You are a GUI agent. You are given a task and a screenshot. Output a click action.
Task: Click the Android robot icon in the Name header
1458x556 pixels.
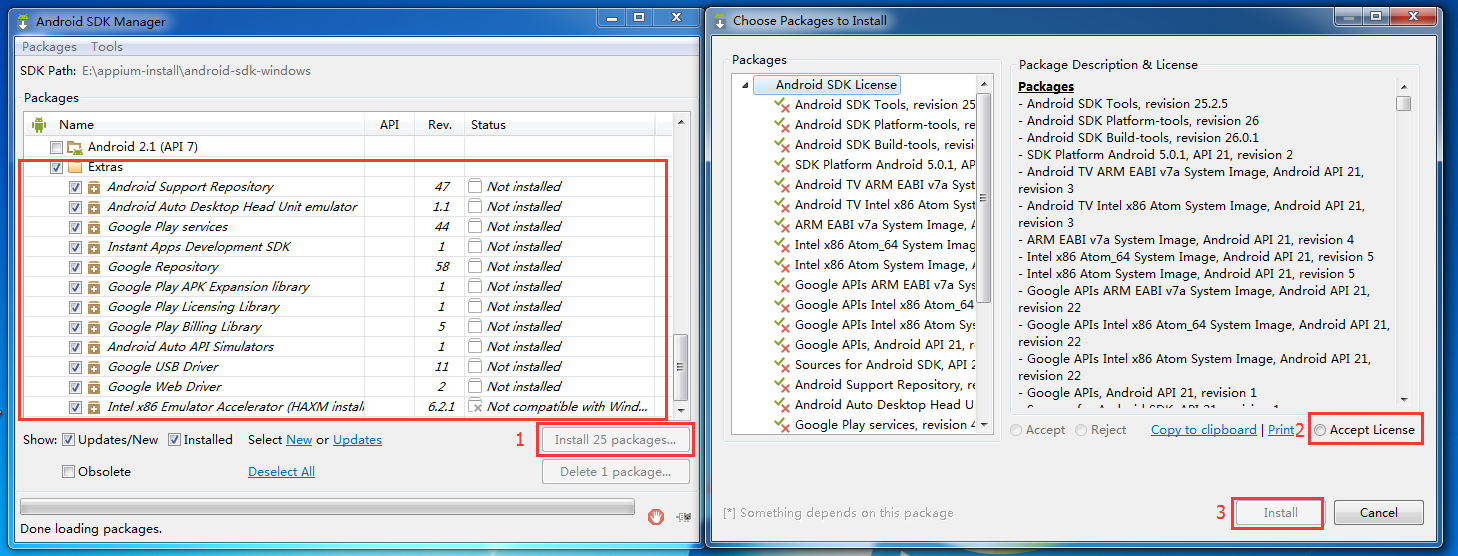click(39, 125)
